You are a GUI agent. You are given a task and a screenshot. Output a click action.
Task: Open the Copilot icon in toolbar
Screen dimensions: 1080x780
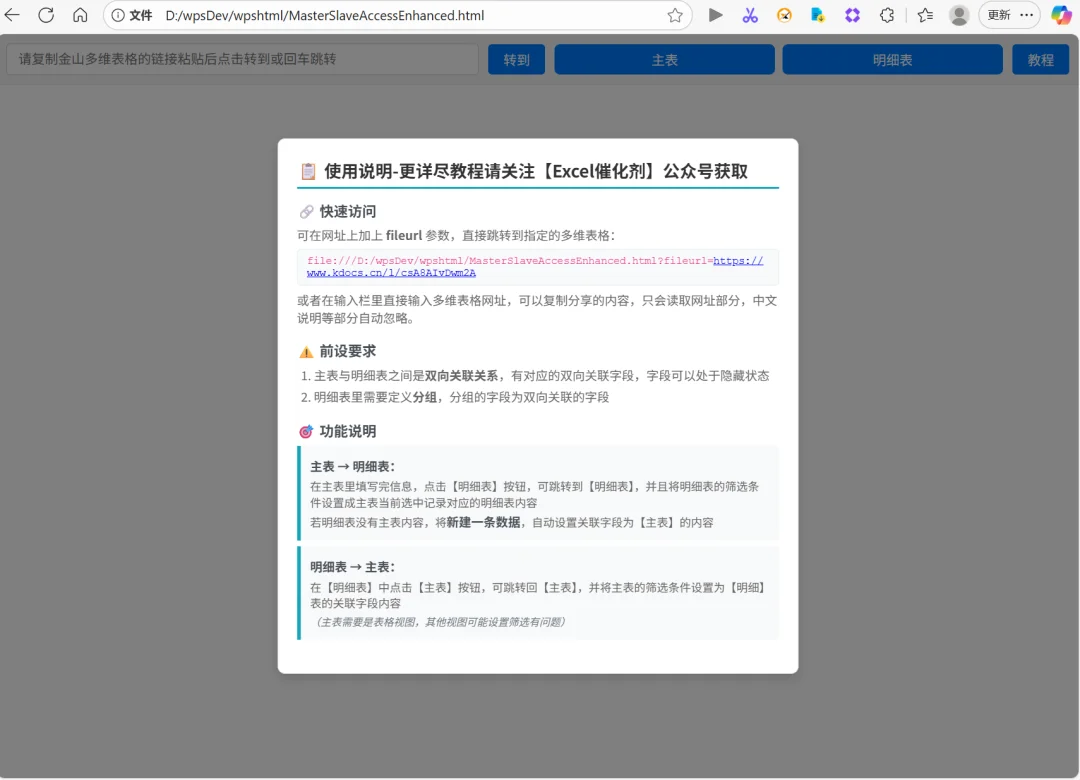[x=1061, y=15]
